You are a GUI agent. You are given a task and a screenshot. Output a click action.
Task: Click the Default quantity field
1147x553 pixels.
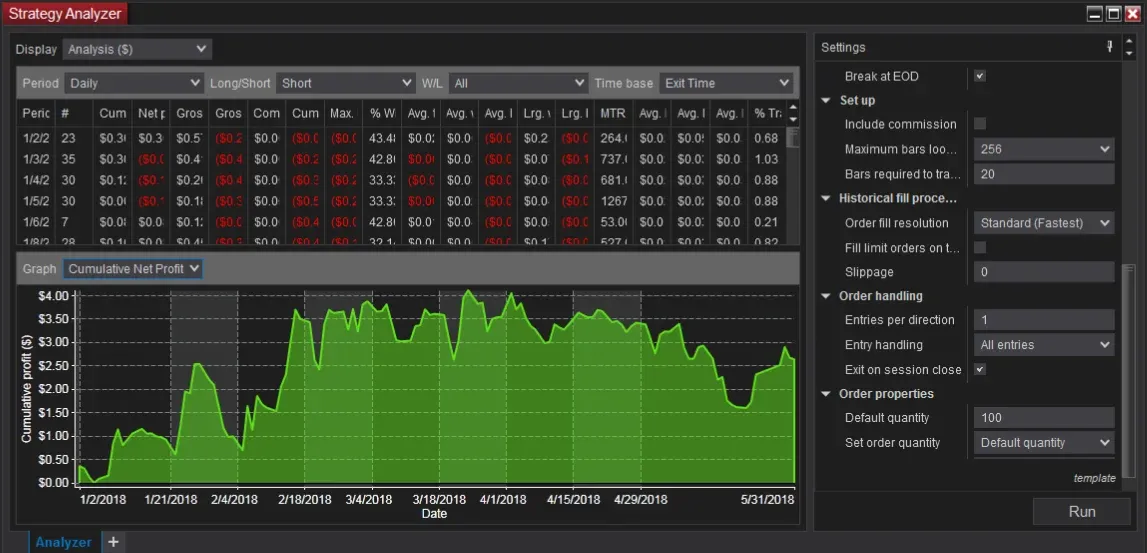[x=1044, y=418]
